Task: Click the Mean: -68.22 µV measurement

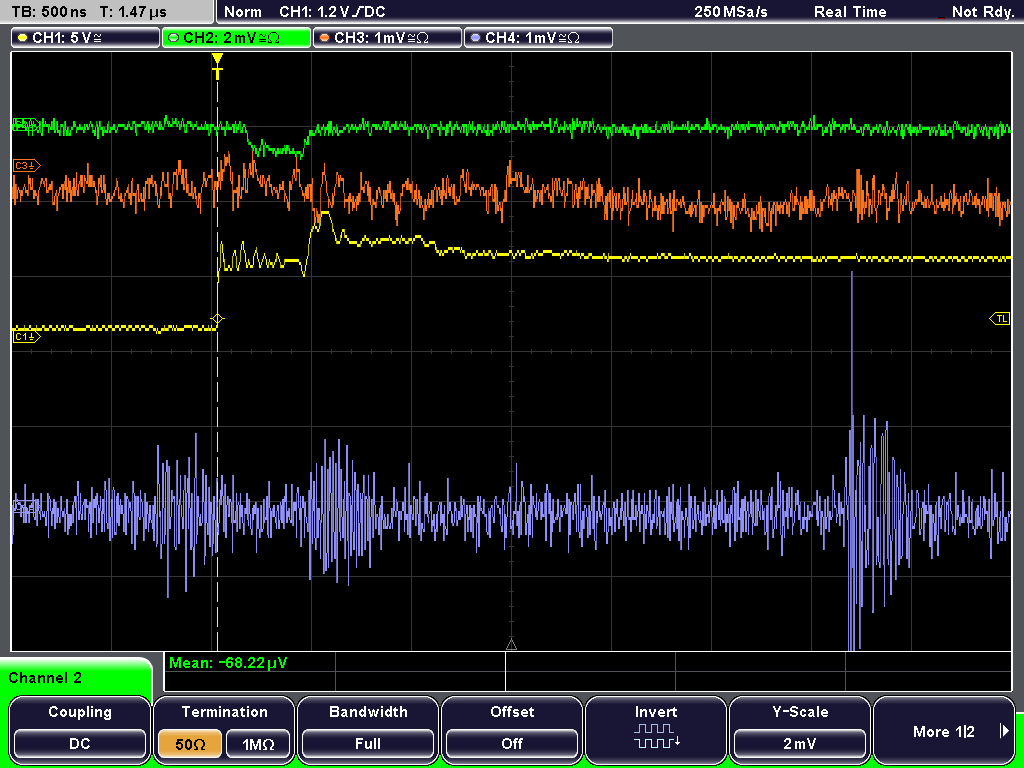Action: (228, 663)
